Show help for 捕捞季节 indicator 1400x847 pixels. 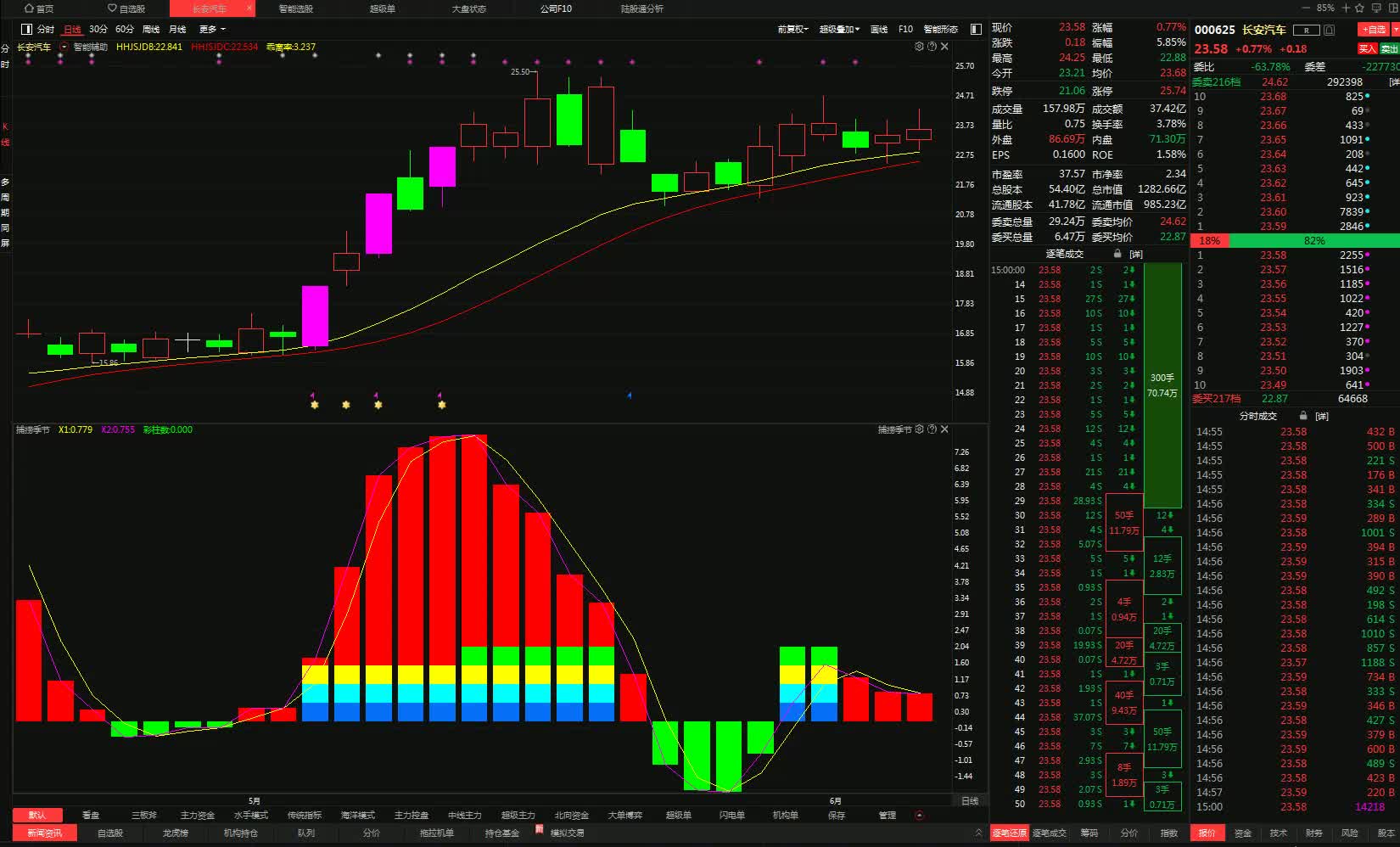coord(932,429)
